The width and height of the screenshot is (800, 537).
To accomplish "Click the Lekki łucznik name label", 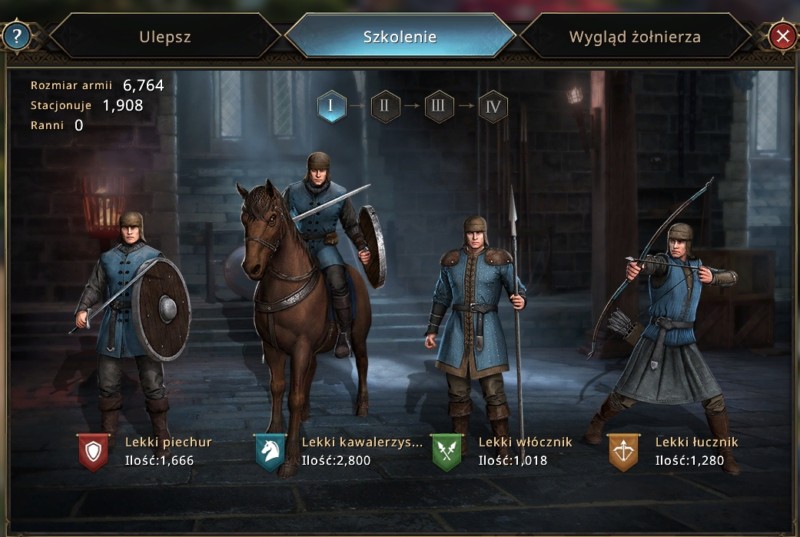I will point(696,442).
